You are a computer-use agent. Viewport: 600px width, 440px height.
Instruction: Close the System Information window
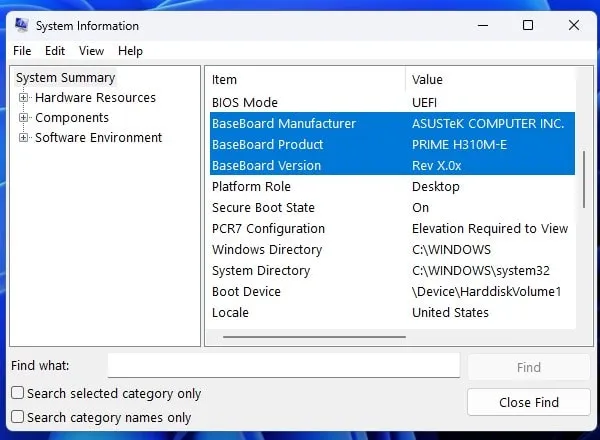click(574, 25)
